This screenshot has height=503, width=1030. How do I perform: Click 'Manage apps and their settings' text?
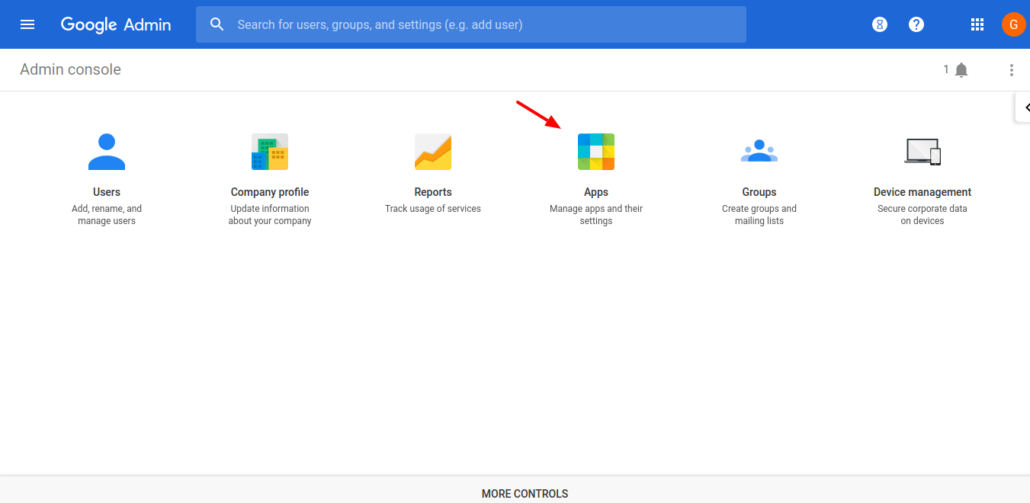pyautogui.click(x=596, y=215)
